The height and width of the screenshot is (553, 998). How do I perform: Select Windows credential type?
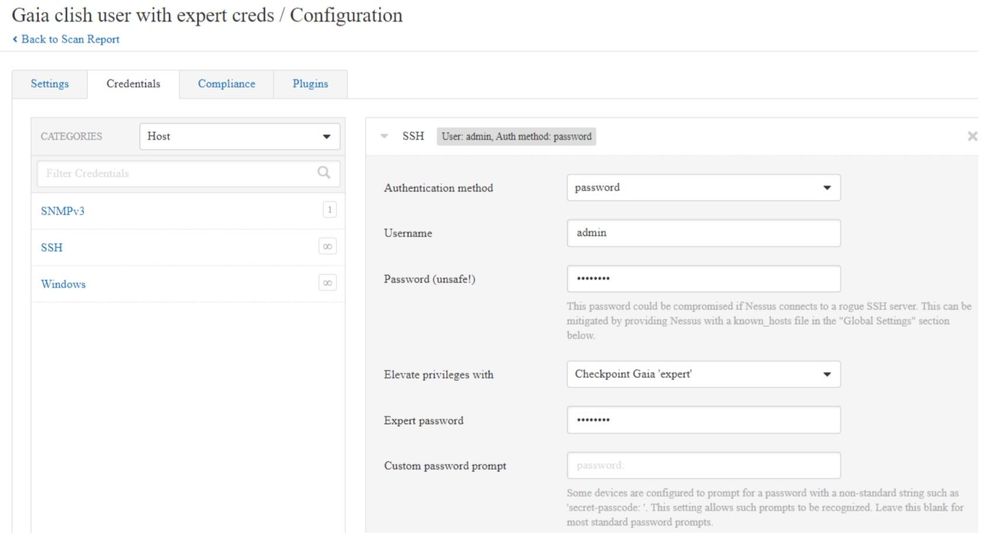(x=63, y=284)
